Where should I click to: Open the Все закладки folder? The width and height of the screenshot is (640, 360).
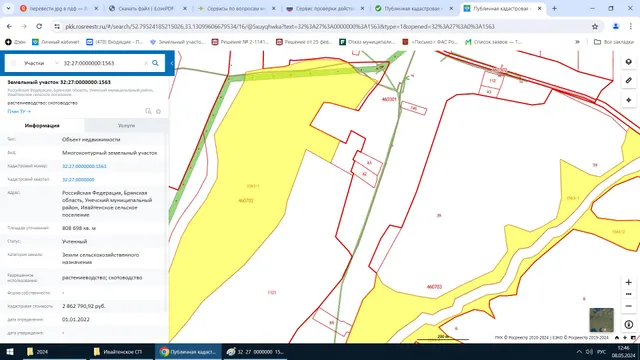click(614, 42)
